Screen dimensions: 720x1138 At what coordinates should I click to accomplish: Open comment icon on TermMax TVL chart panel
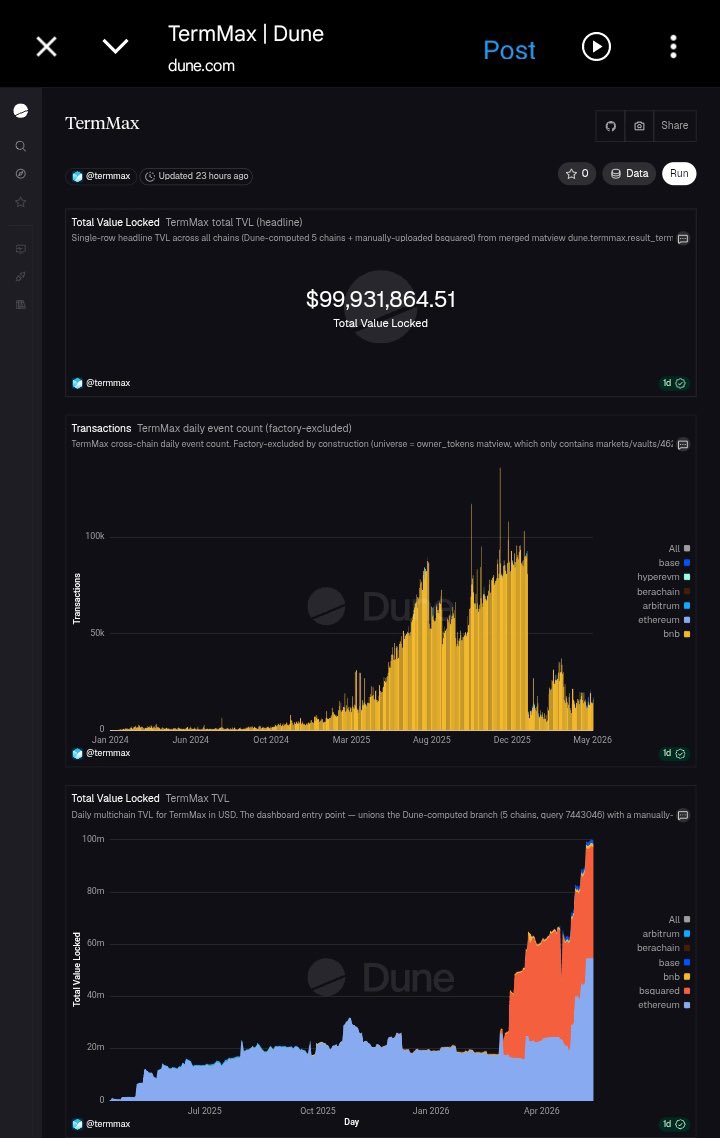click(x=683, y=815)
